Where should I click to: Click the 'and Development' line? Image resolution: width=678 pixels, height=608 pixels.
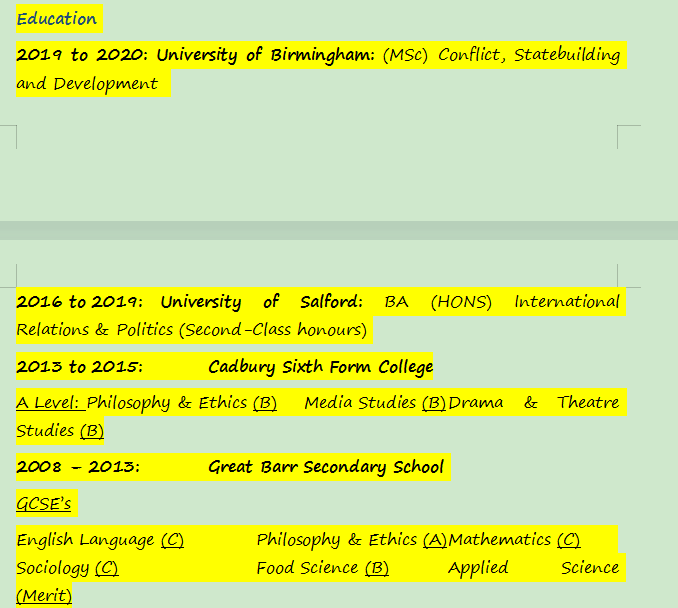87,84
